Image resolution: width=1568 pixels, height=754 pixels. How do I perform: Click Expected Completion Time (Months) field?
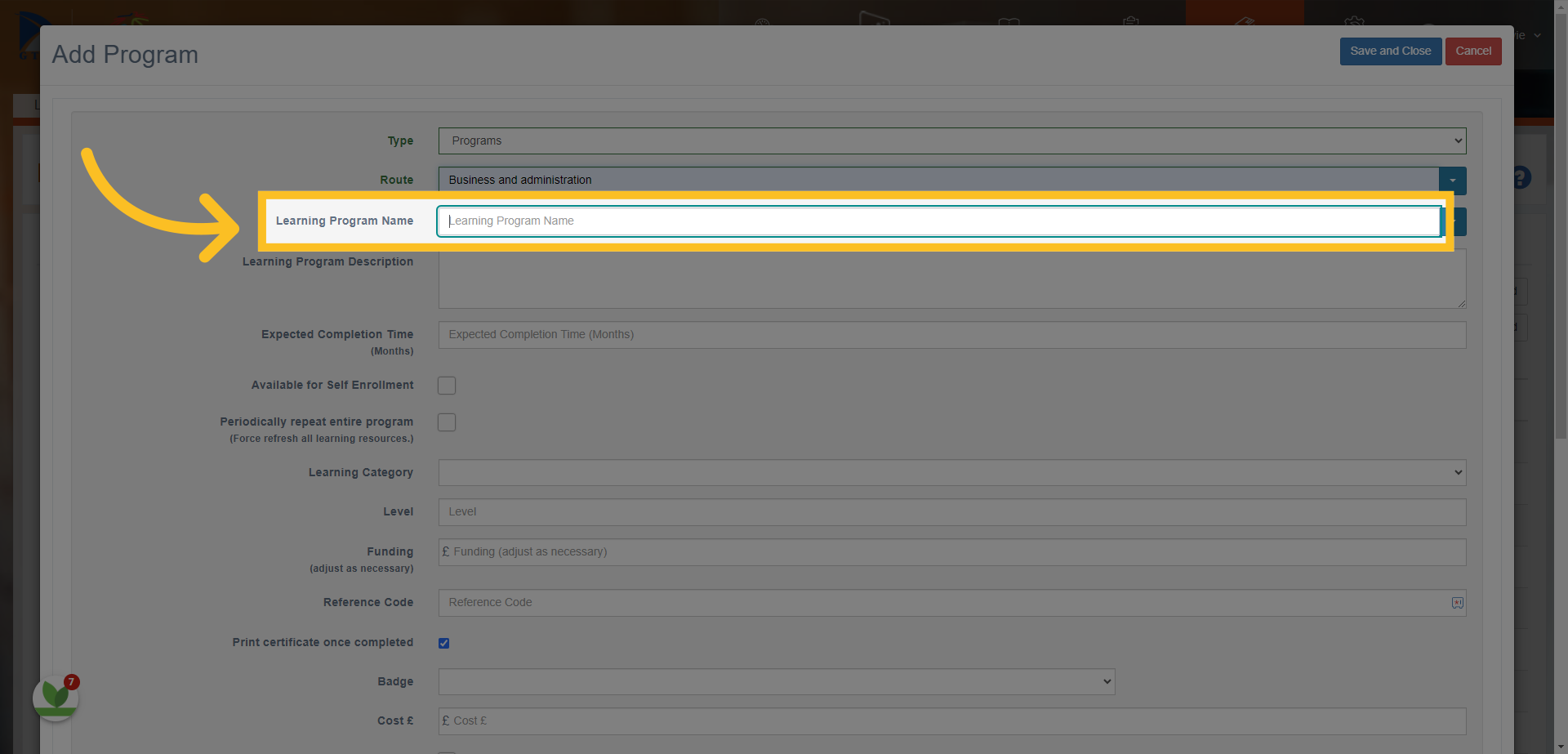952,335
